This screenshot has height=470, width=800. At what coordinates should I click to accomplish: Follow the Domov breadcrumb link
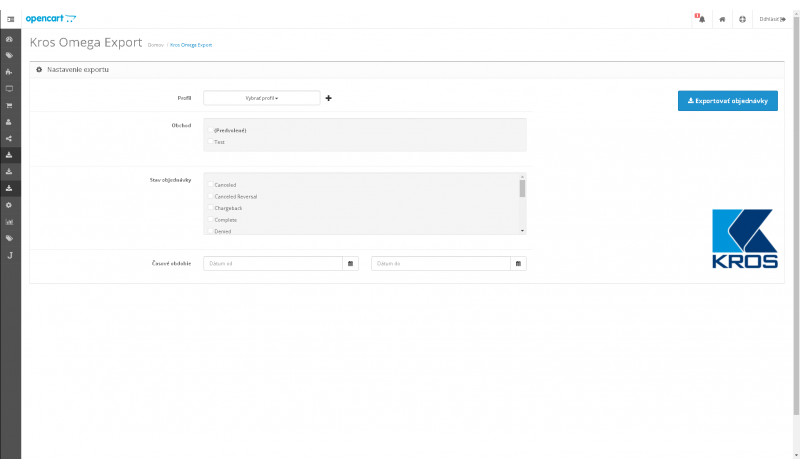(x=156, y=45)
